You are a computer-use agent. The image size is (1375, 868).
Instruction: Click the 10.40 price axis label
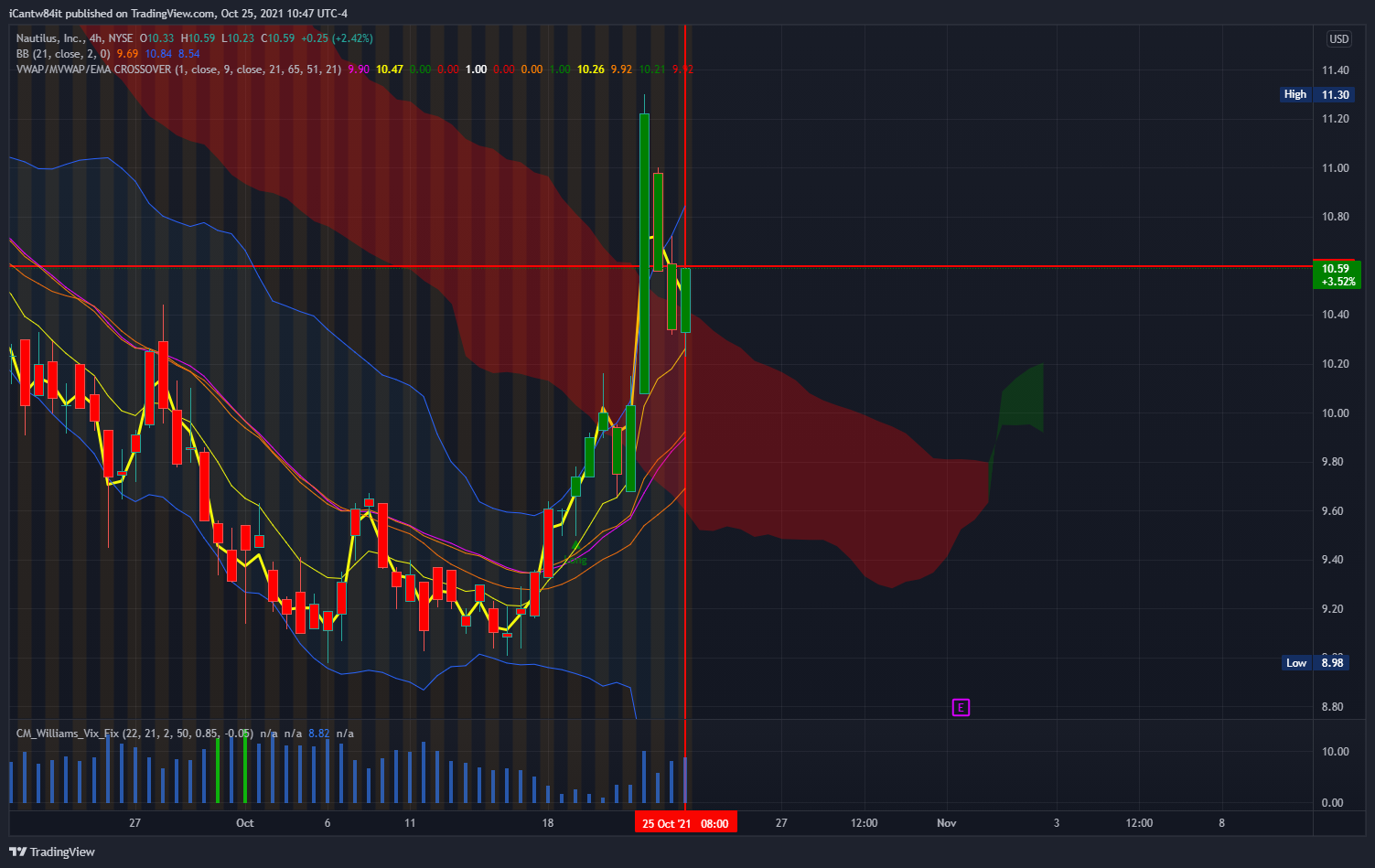(x=1335, y=315)
